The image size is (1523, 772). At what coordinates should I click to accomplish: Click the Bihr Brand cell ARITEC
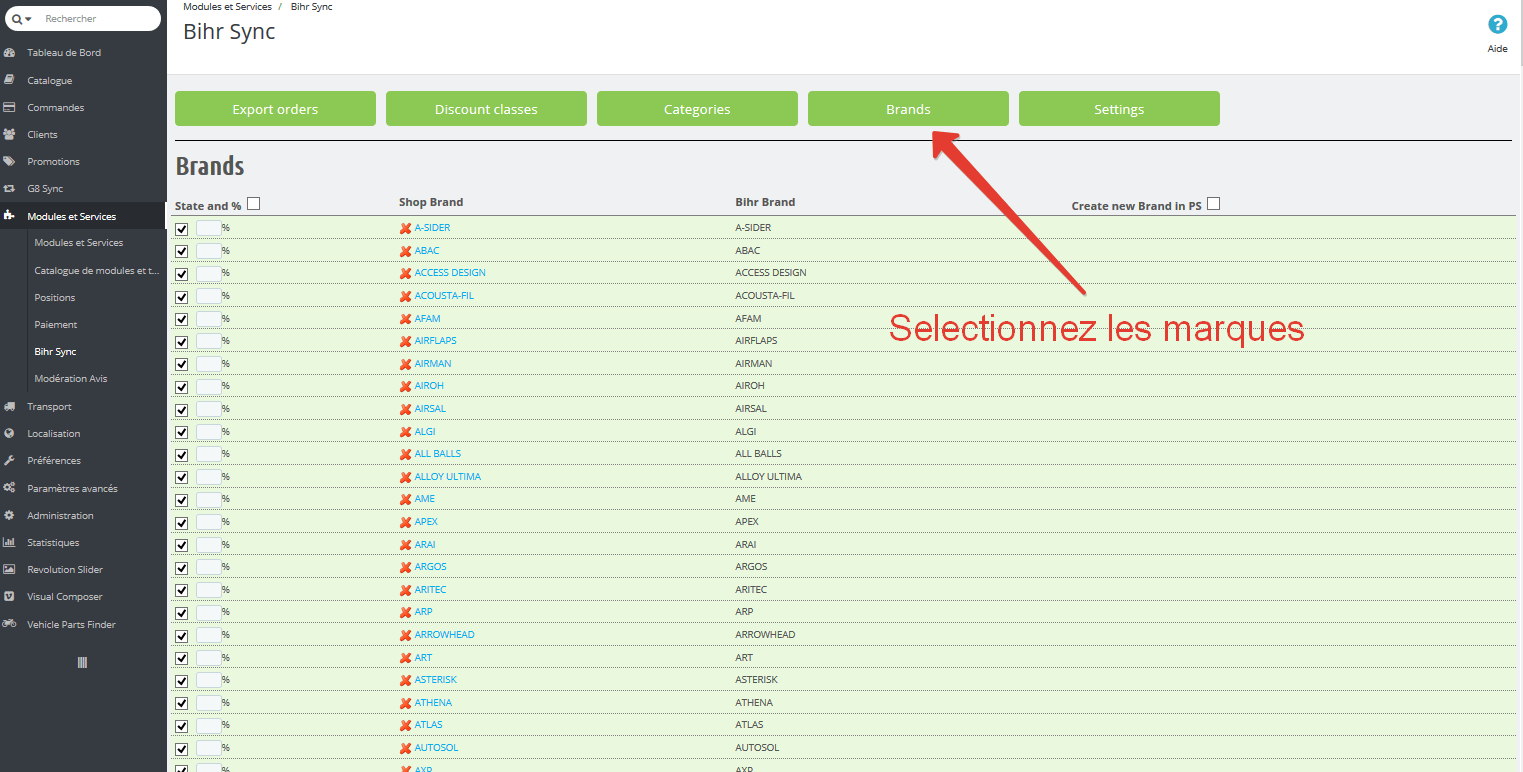751,590
